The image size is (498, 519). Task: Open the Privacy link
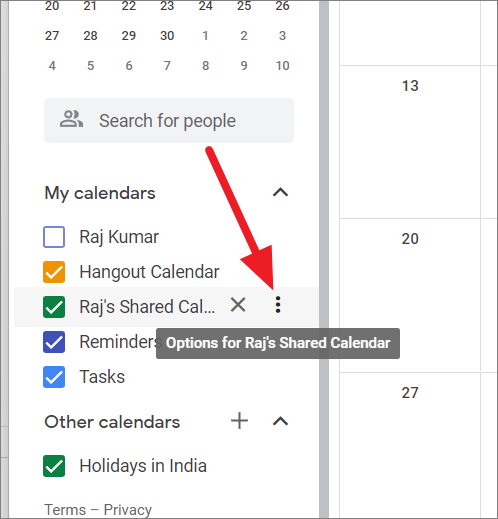[128, 510]
